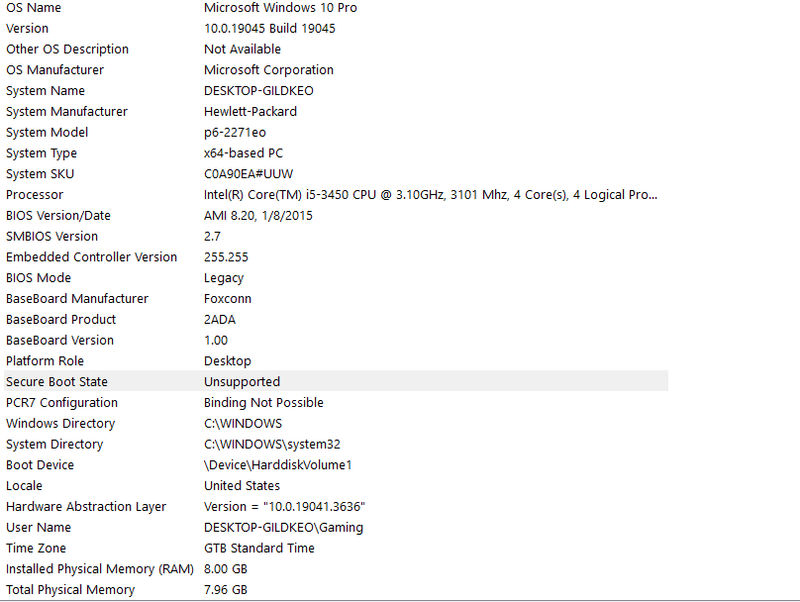Click the GTB Standard Time value
The image size is (800, 602).
click(x=259, y=548)
